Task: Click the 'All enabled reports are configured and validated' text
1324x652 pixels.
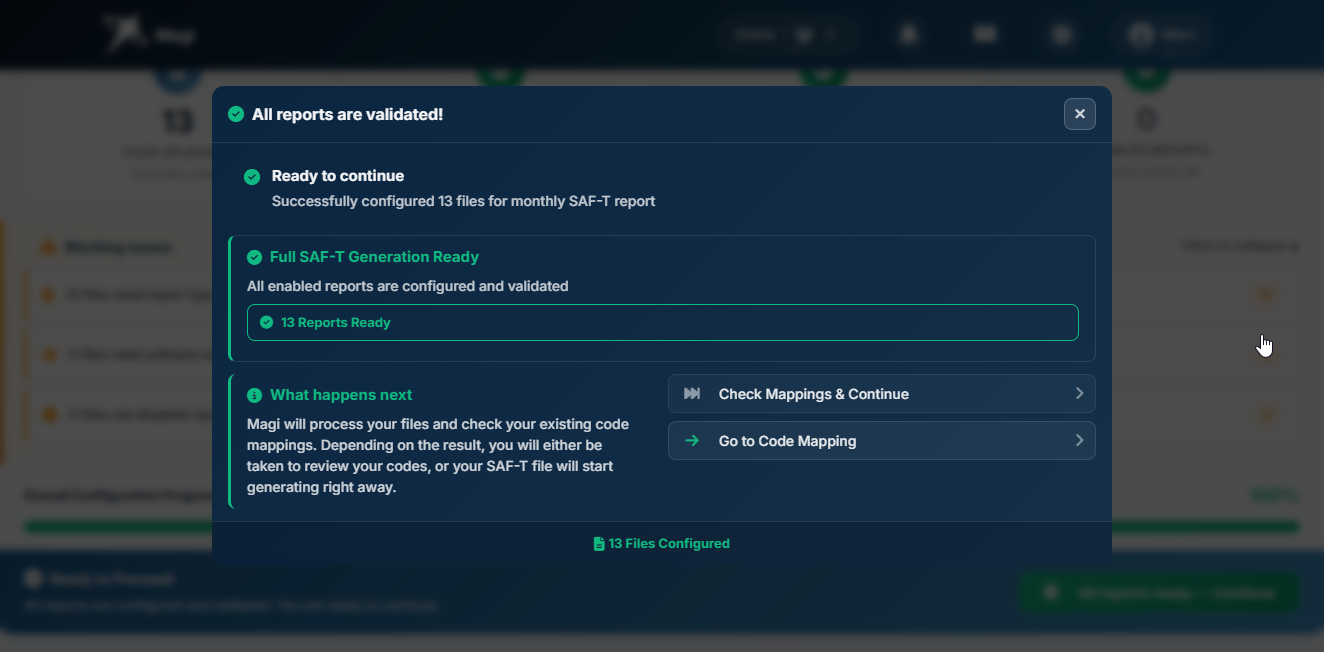Action: point(408,286)
